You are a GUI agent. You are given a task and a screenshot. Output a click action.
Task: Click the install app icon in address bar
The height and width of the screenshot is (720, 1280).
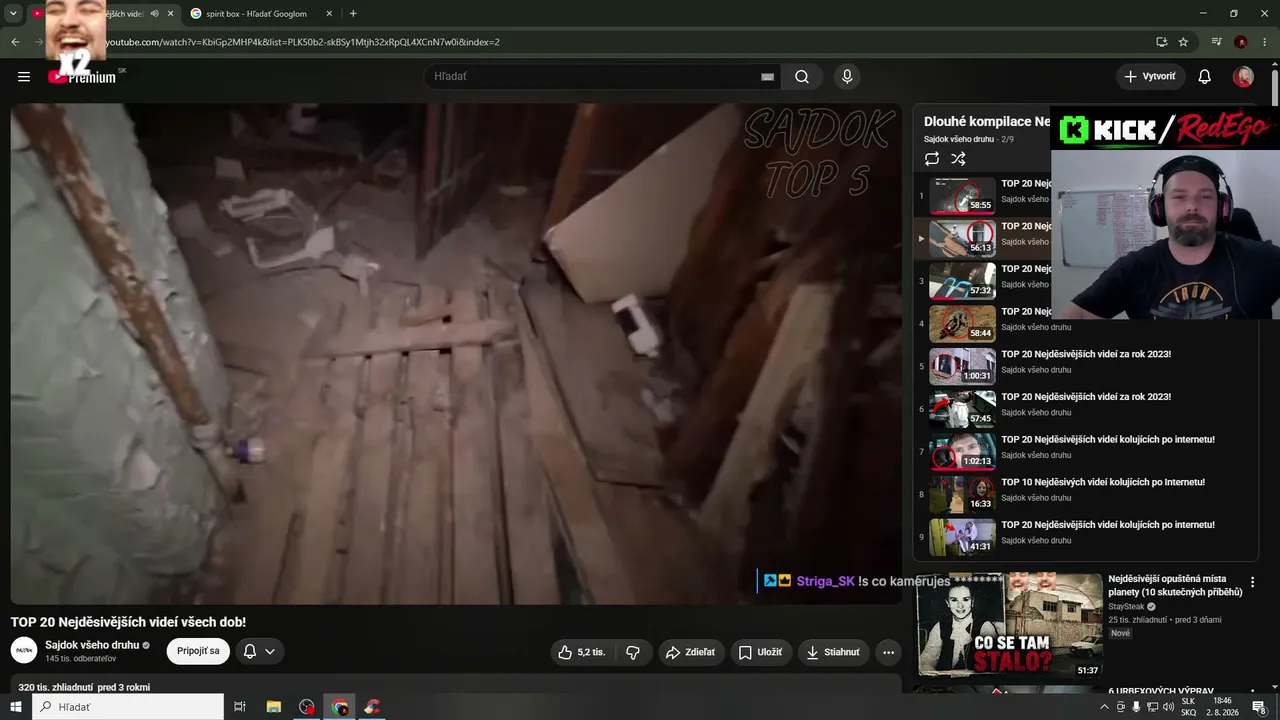click(x=1161, y=42)
